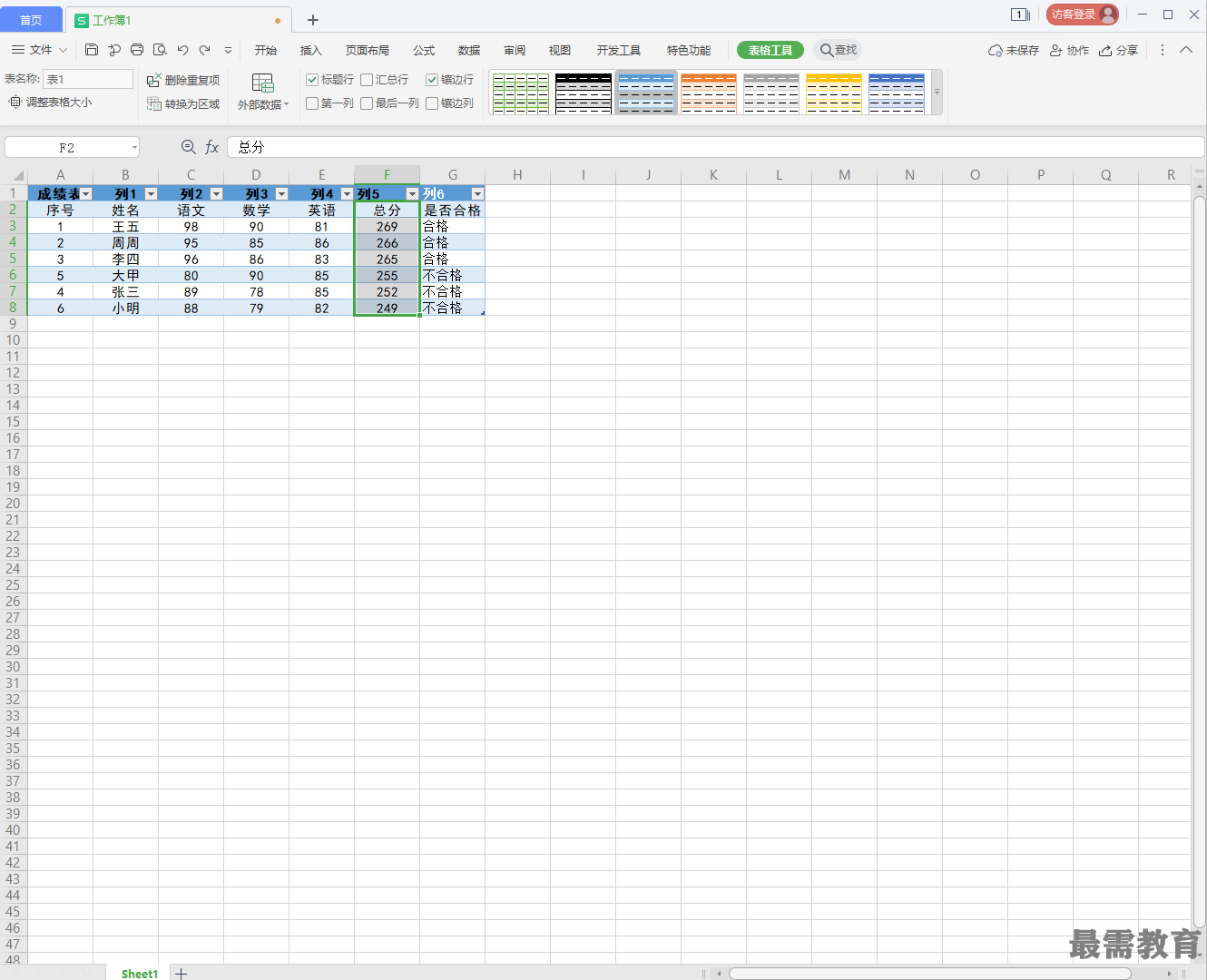Apply the yellow table style swatch

(834, 93)
